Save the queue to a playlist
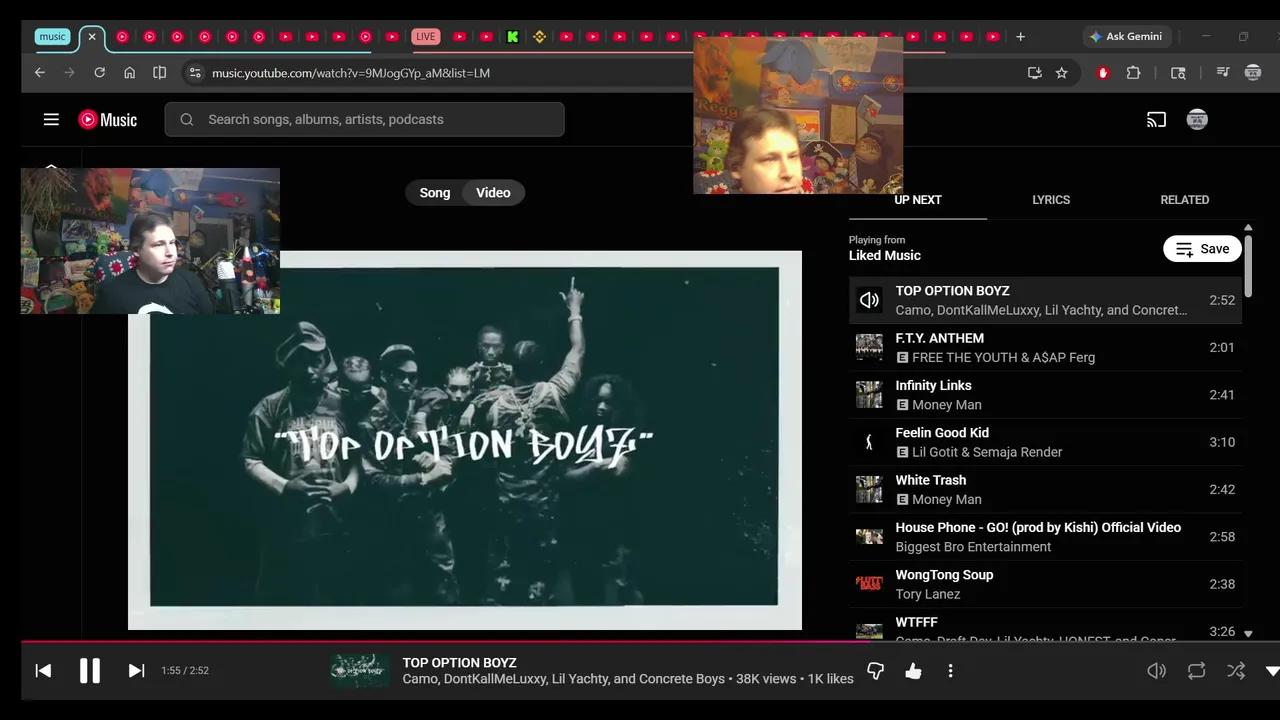Image resolution: width=1280 pixels, height=720 pixels. (1202, 249)
